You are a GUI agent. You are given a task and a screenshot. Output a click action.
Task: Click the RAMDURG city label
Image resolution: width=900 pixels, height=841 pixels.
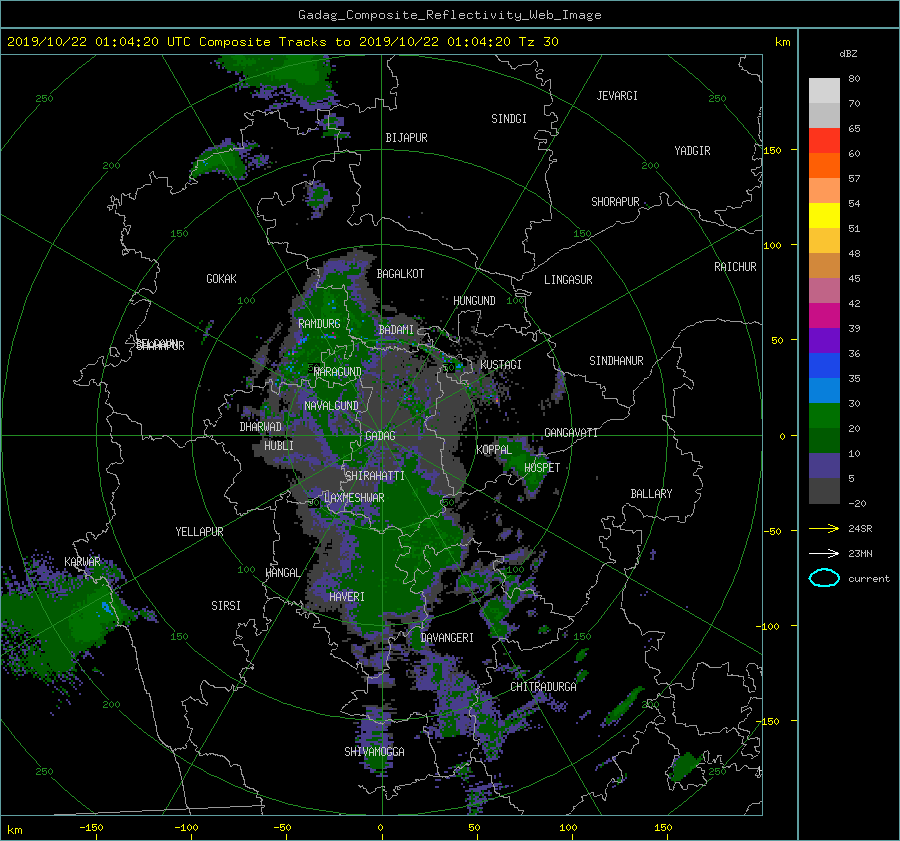point(319,324)
